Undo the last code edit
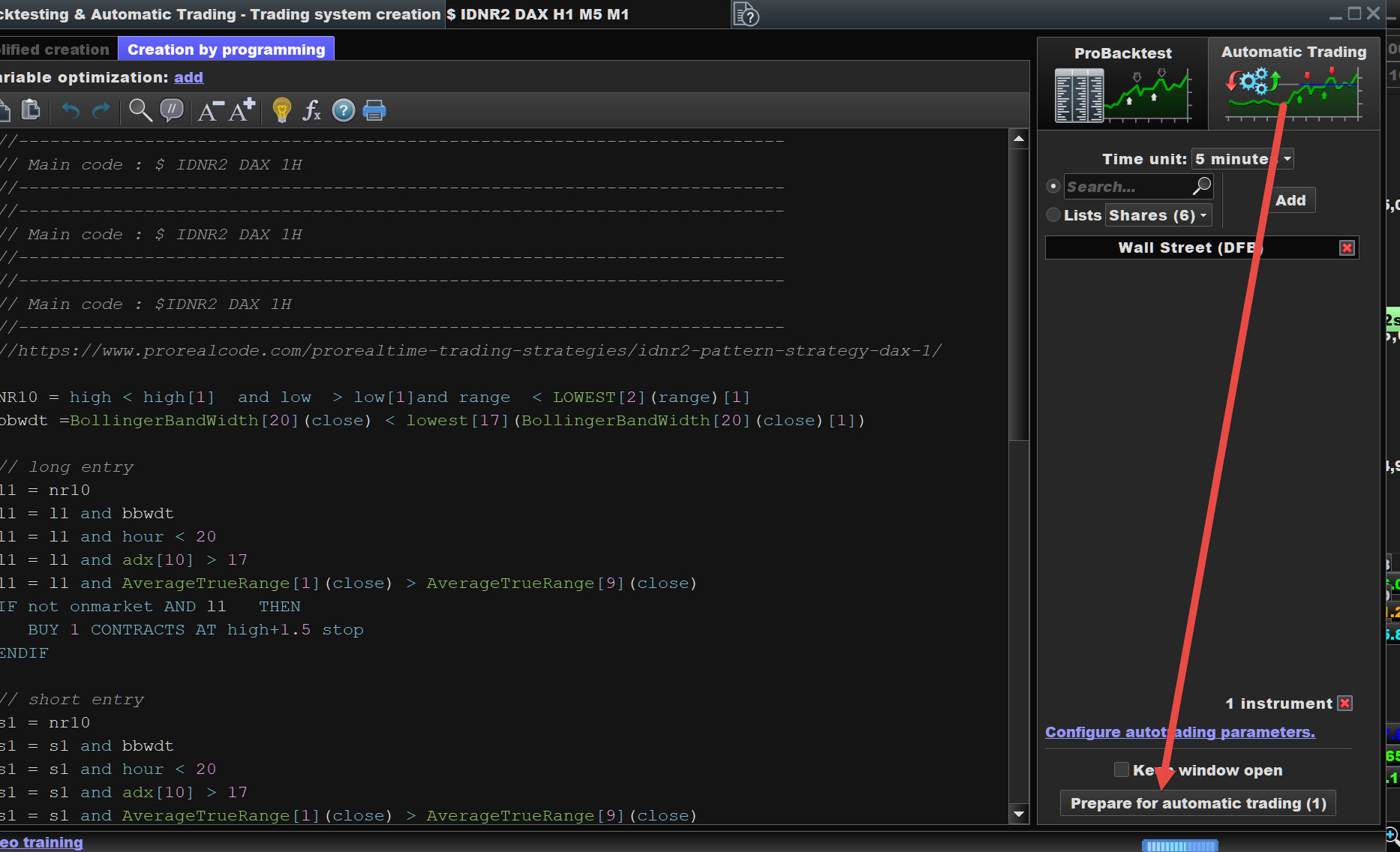The image size is (1400, 852). point(71,111)
